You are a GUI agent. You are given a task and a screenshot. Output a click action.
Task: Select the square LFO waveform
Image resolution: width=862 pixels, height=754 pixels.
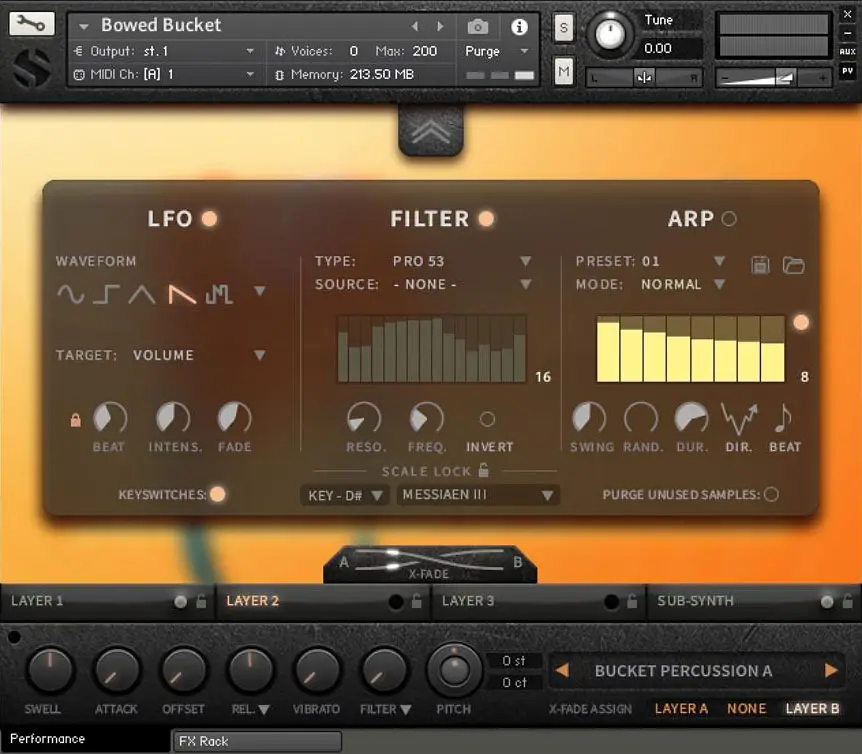click(106, 294)
